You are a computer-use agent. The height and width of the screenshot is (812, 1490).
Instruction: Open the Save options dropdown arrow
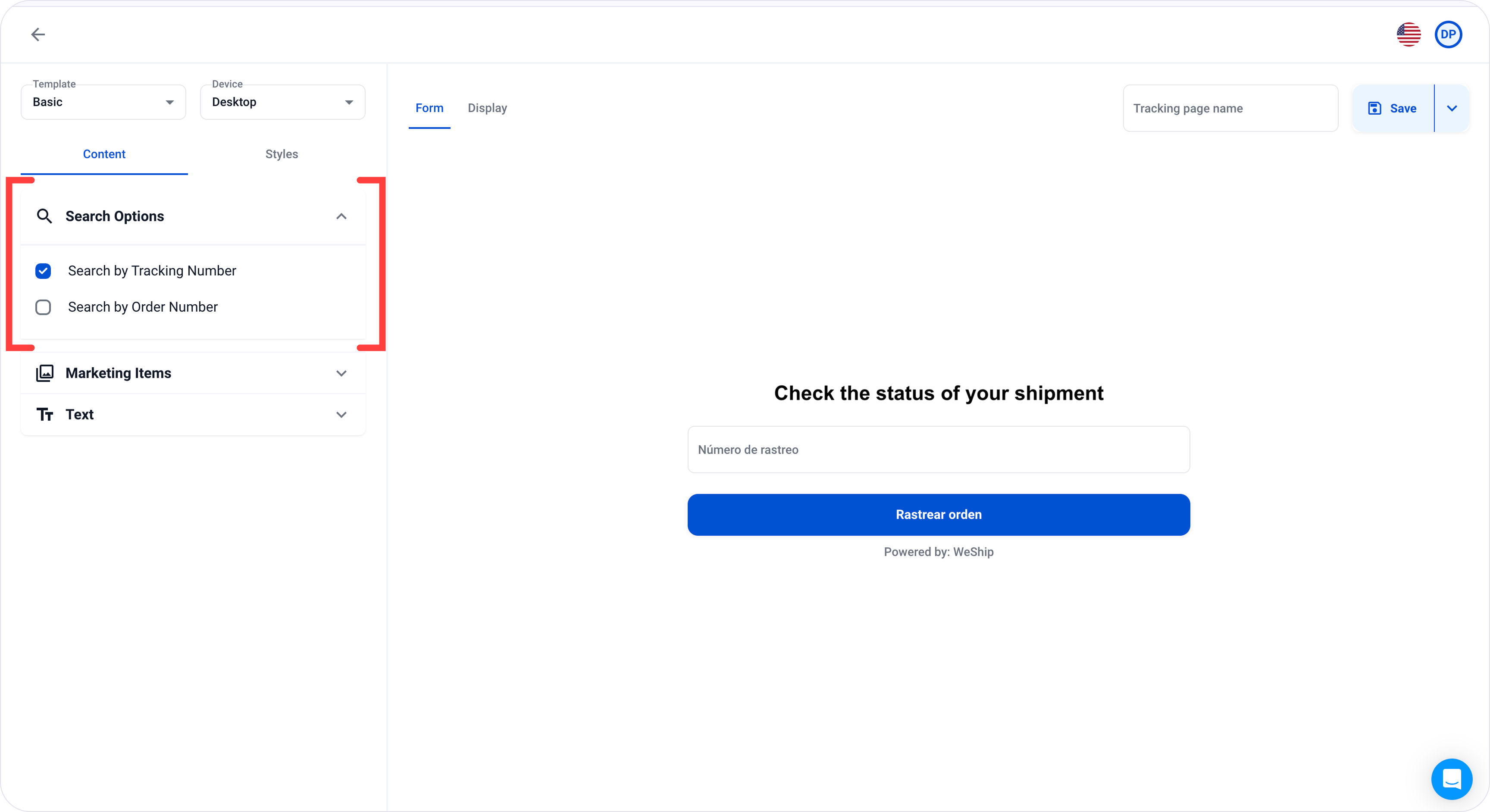tap(1452, 108)
